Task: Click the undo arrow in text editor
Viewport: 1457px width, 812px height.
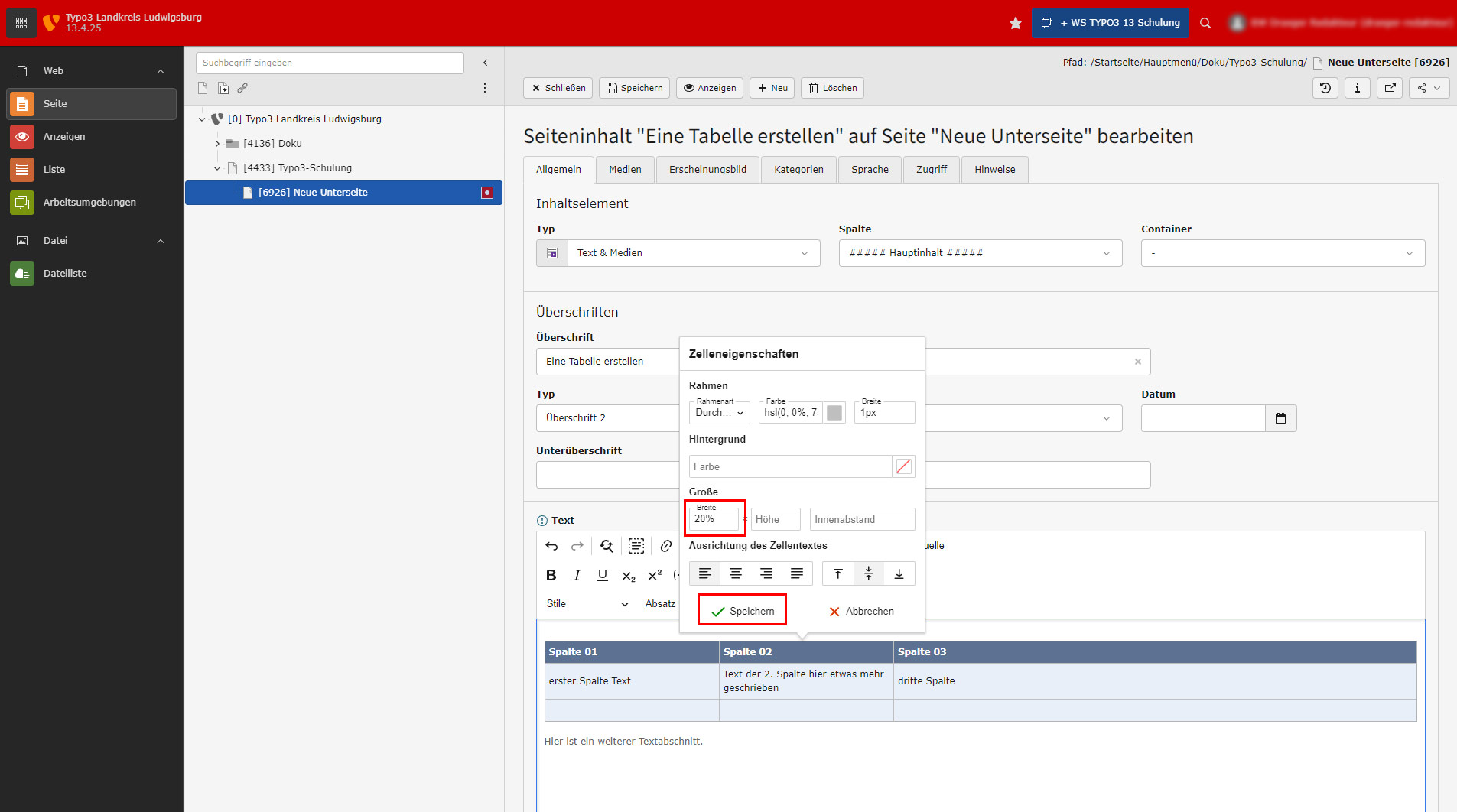Action: pyautogui.click(x=551, y=546)
